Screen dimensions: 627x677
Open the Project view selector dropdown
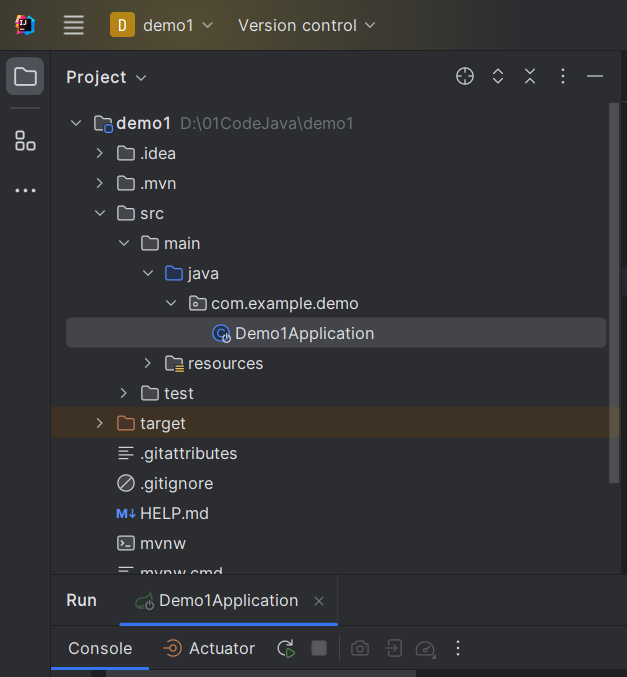[x=106, y=77]
